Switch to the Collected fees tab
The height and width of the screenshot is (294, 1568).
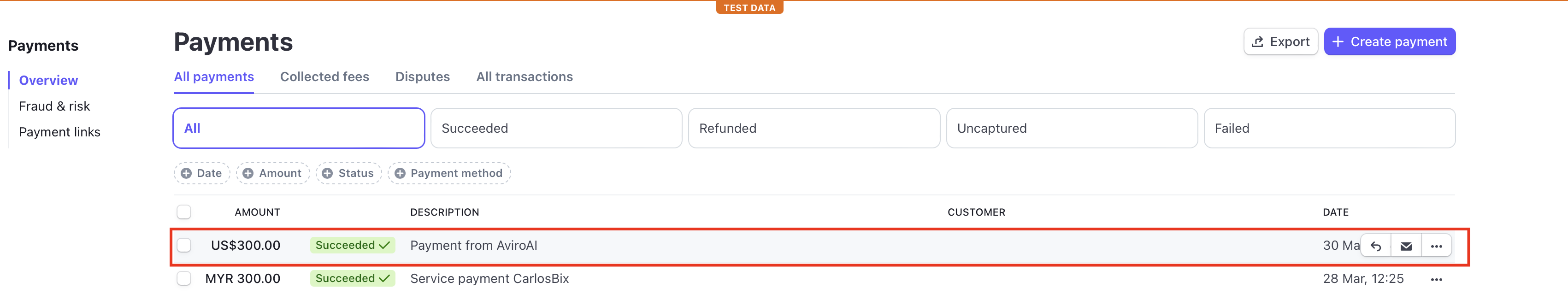pos(324,76)
